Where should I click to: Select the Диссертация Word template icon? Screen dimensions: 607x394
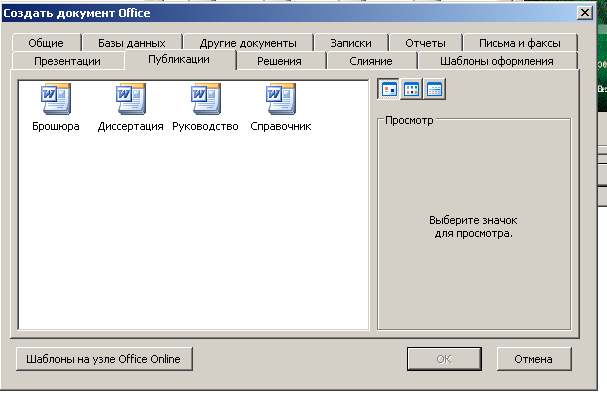pyautogui.click(x=130, y=99)
